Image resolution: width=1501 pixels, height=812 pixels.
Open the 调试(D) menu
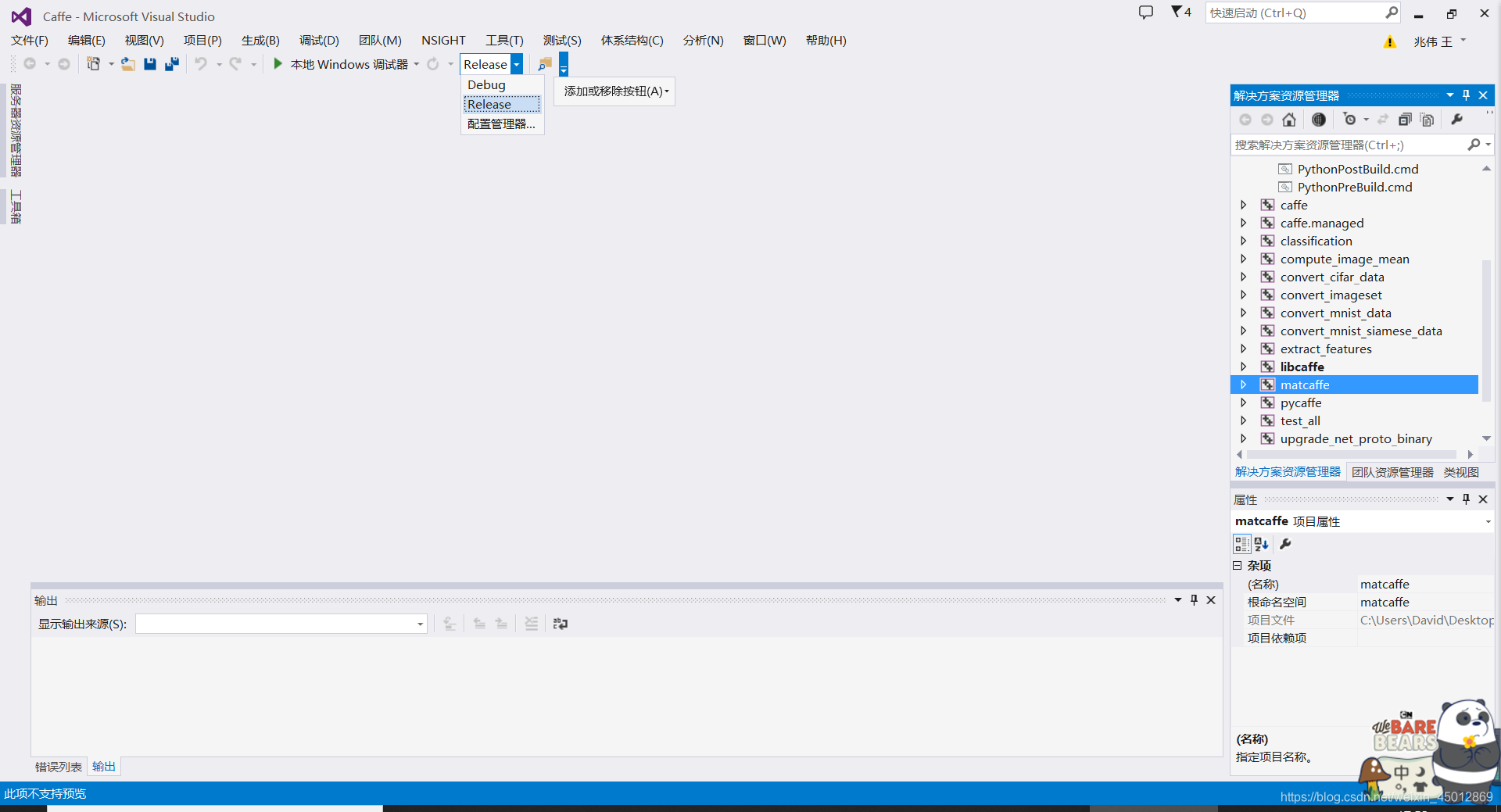point(319,41)
